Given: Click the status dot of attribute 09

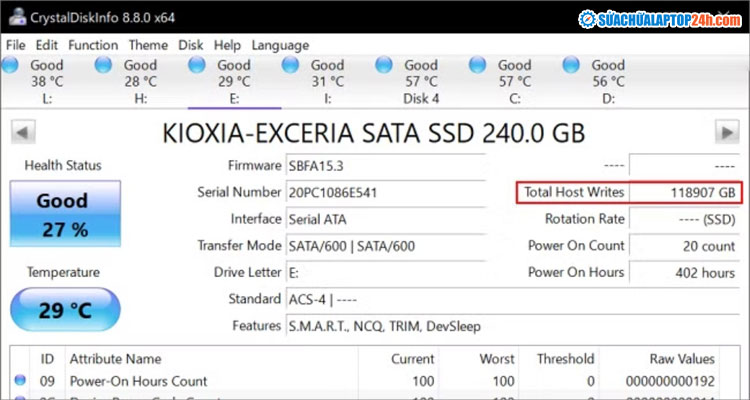Looking at the screenshot, I should point(20,380).
